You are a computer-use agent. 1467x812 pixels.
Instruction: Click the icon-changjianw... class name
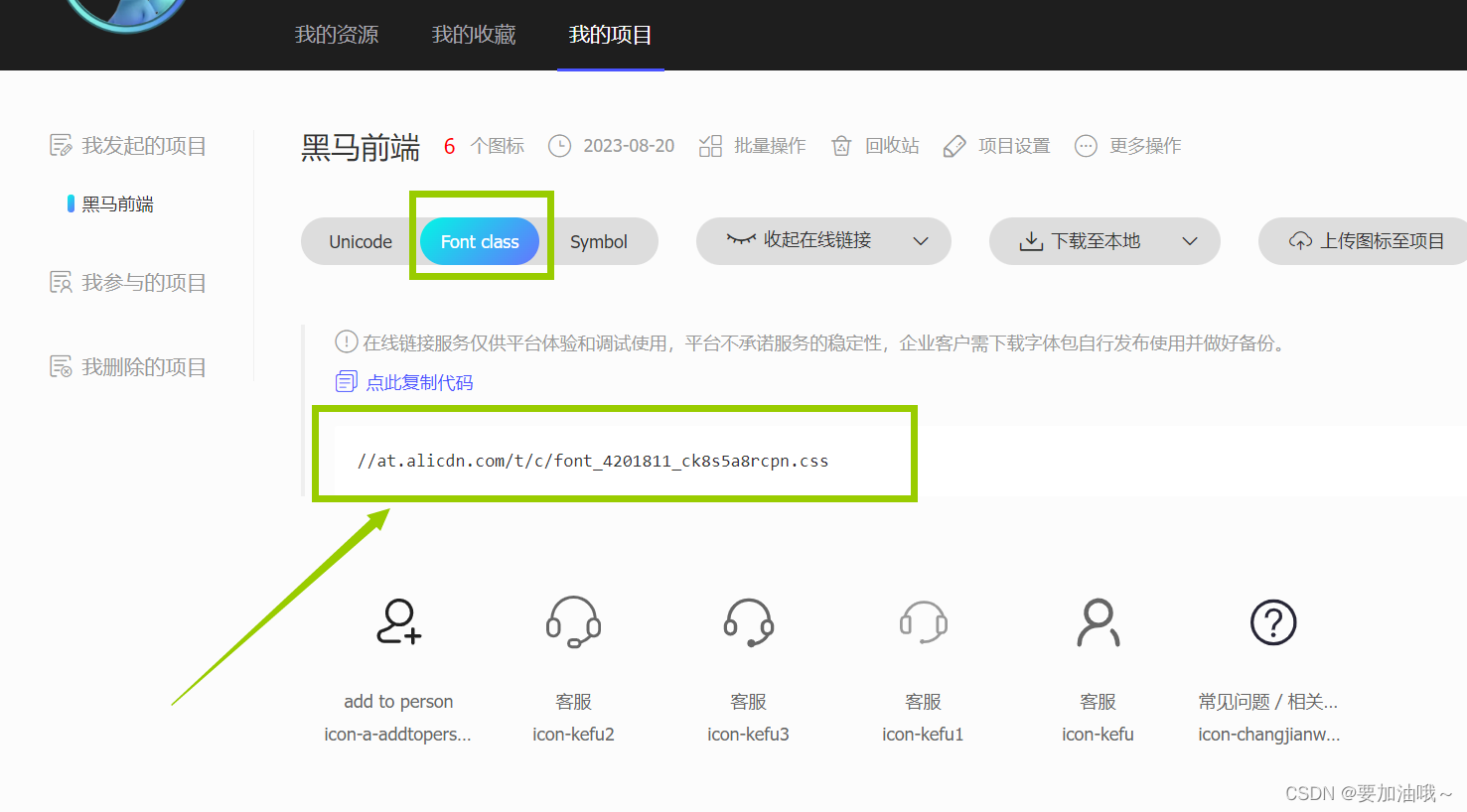pyautogui.click(x=1268, y=735)
